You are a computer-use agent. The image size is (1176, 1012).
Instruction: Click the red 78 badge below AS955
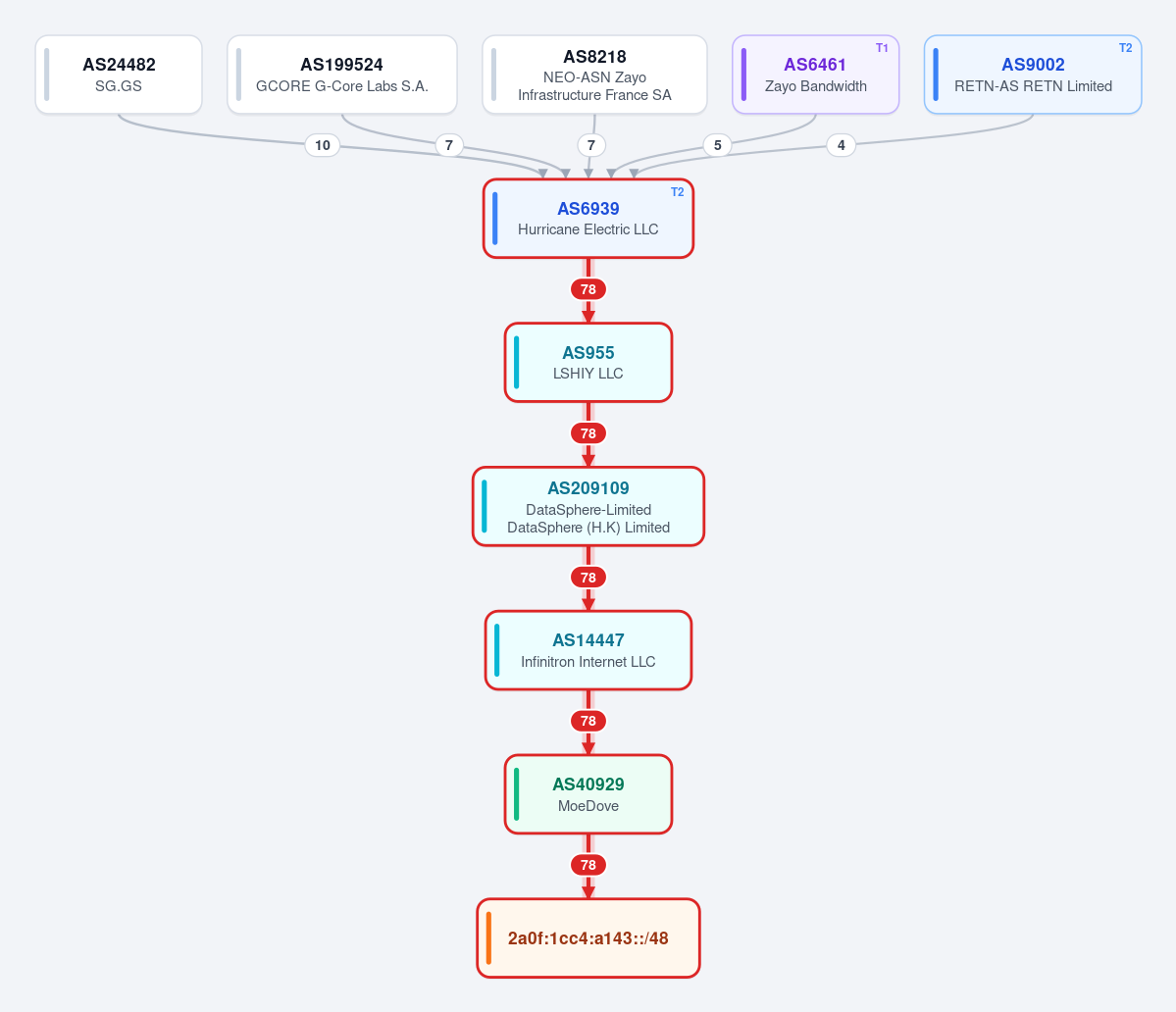pyautogui.click(x=588, y=433)
